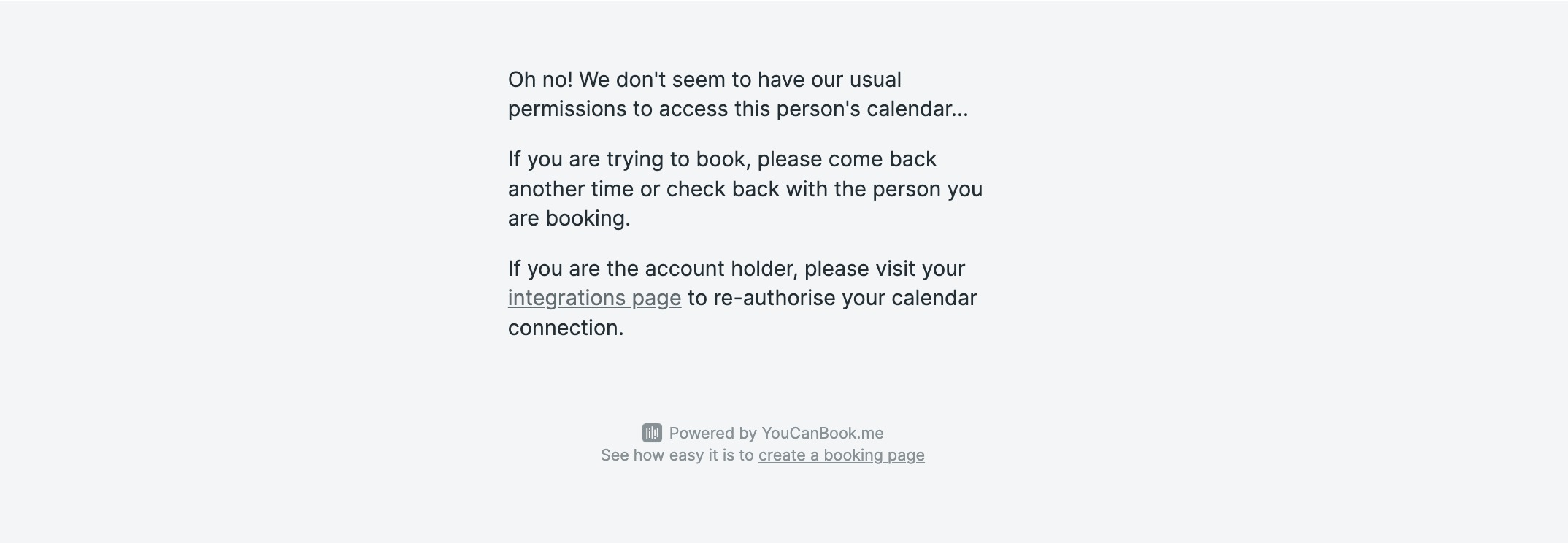Follow the create a booking page link
This screenshot has height=543, width=1568.
coord(841,455)
